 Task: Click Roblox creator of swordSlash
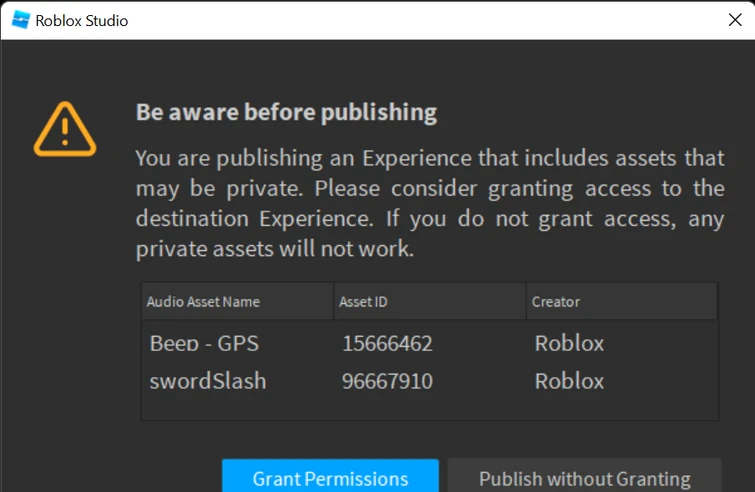point(569,381)
